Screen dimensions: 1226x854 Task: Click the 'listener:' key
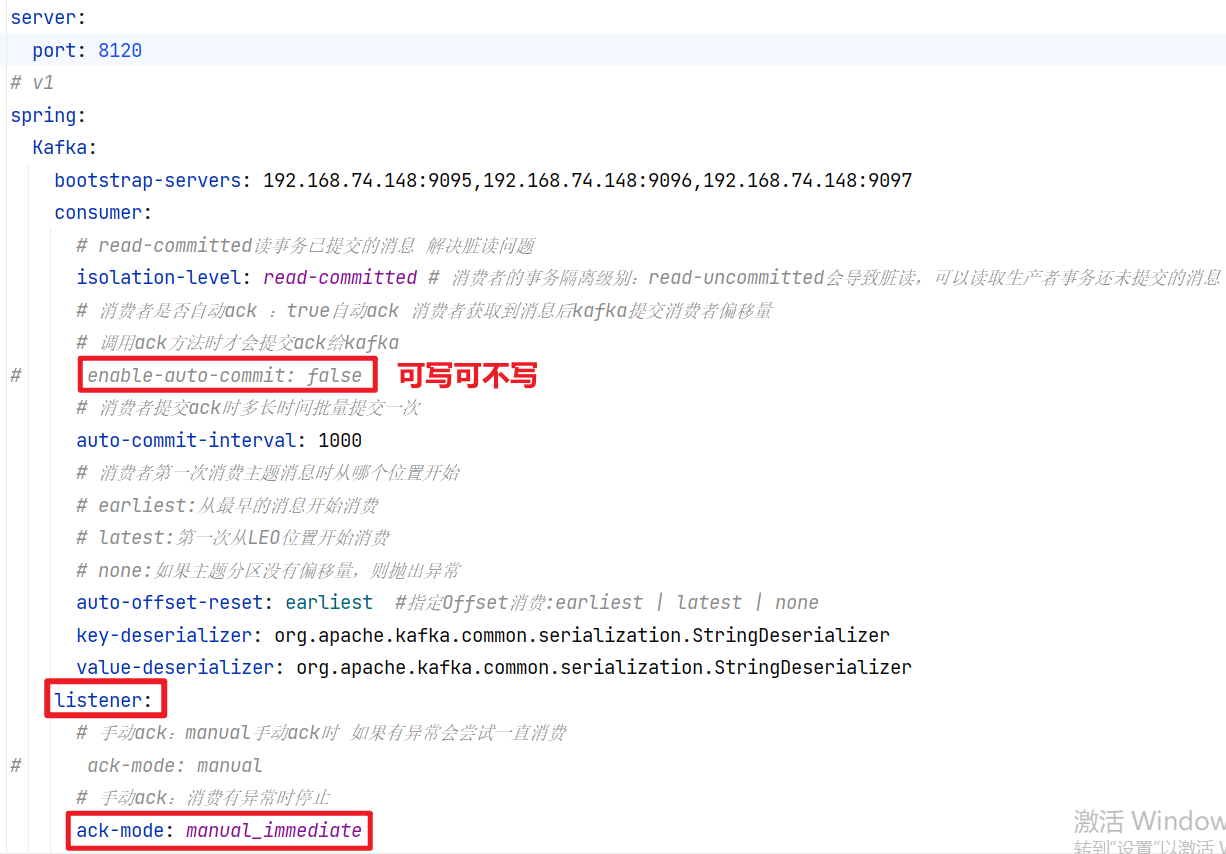pyautogui.click(x=103, y=700)
